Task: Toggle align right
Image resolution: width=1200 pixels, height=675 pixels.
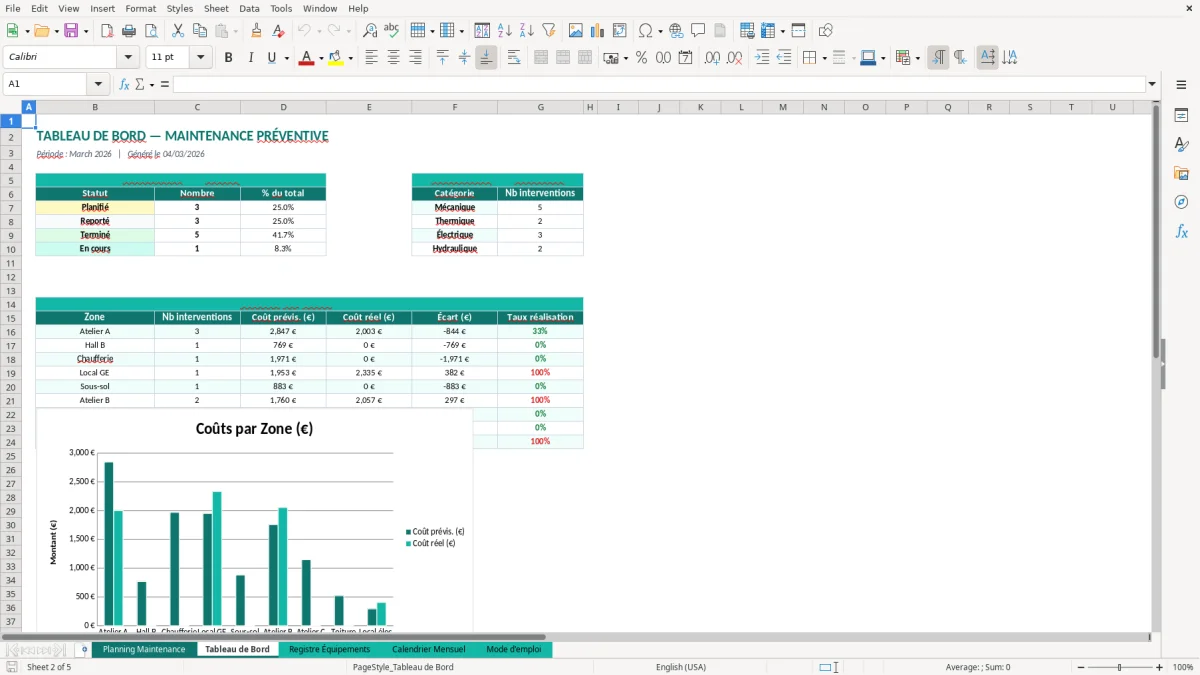Action: (416, 58)
